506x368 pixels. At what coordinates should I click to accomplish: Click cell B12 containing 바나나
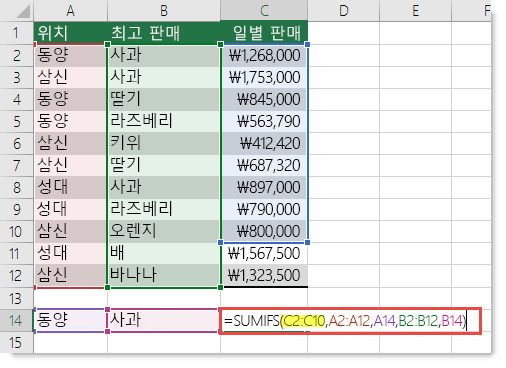coord(164,276)
